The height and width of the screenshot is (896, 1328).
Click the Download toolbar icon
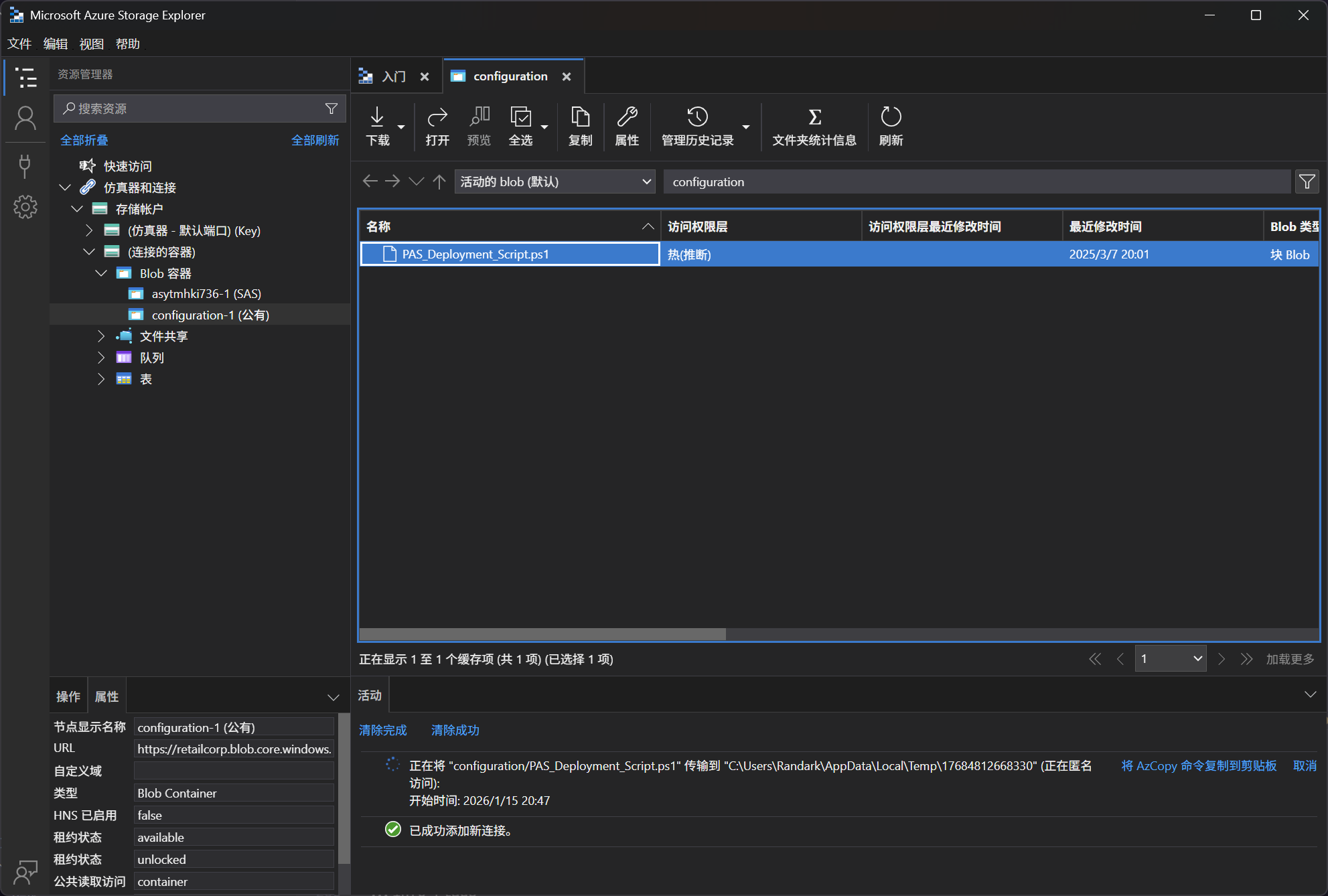[377, 118]
